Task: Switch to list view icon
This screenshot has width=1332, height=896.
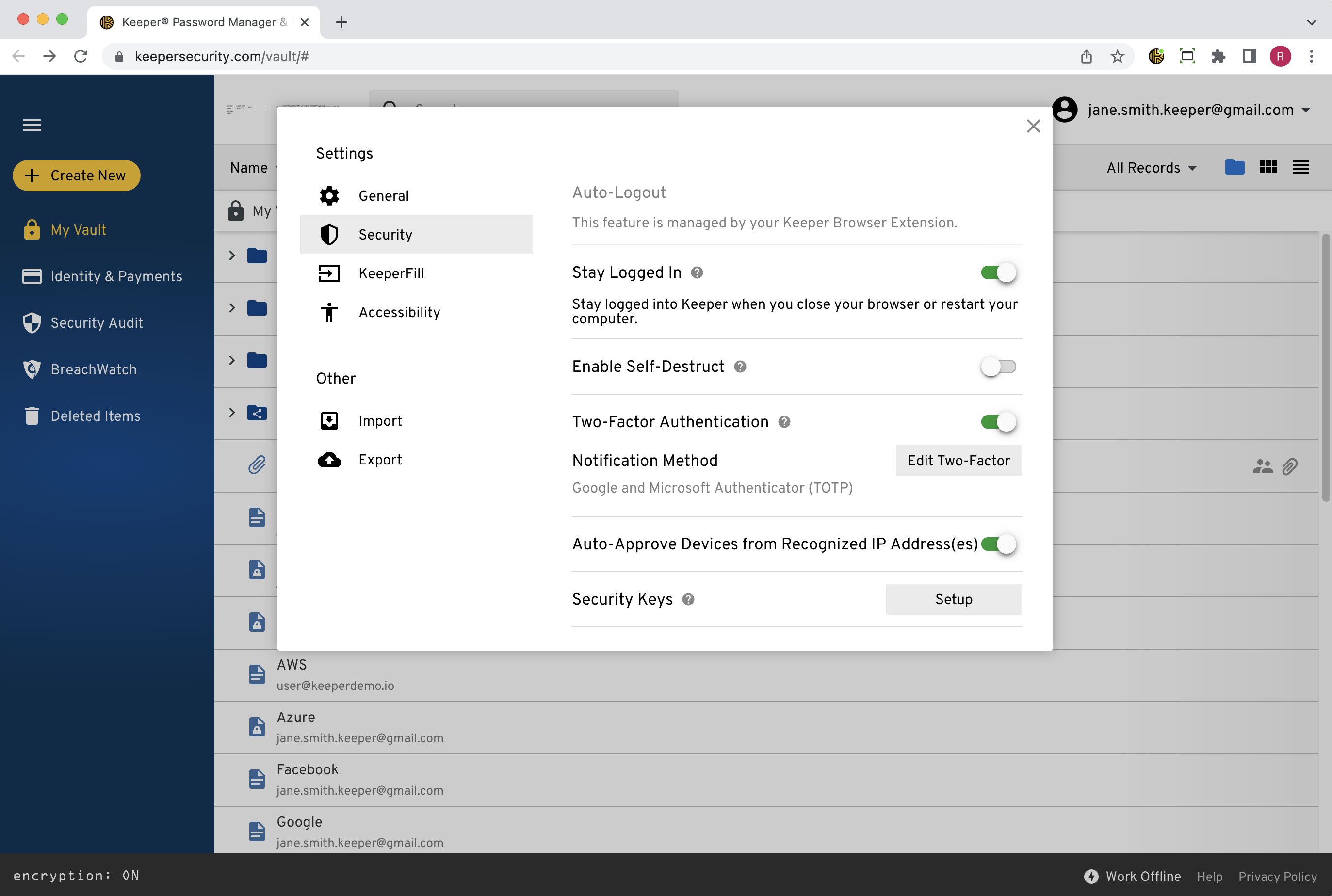Action: [1300, 167]
